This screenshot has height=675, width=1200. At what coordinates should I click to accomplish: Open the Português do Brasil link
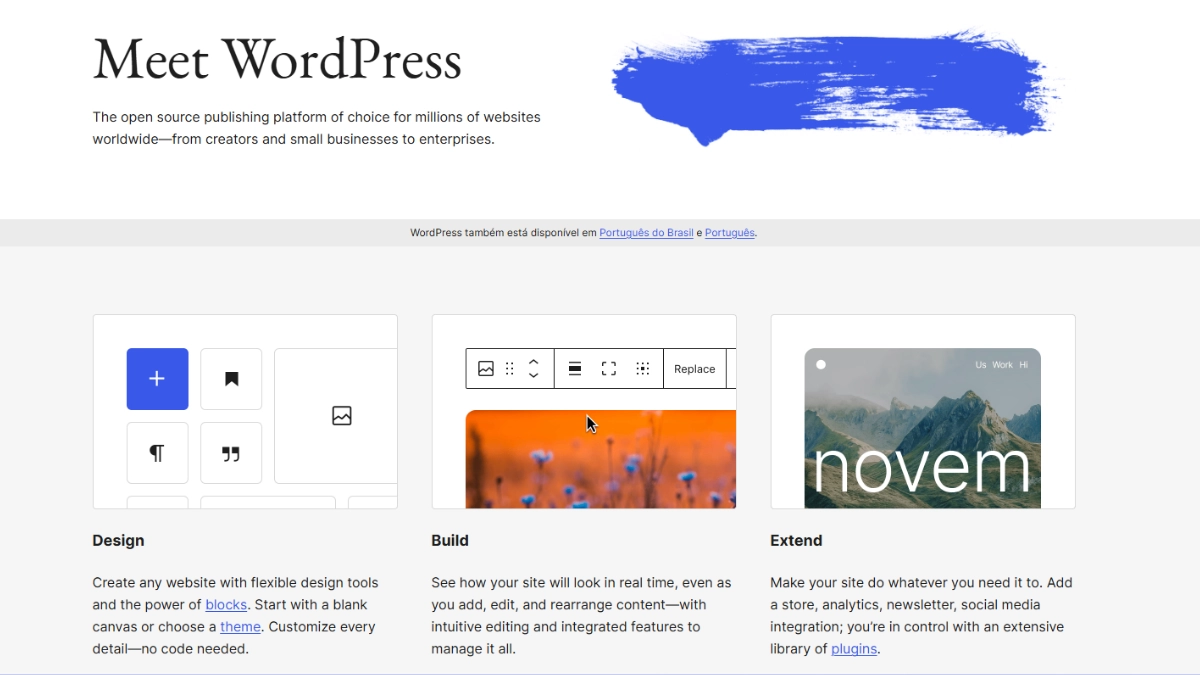pos(646,233)
